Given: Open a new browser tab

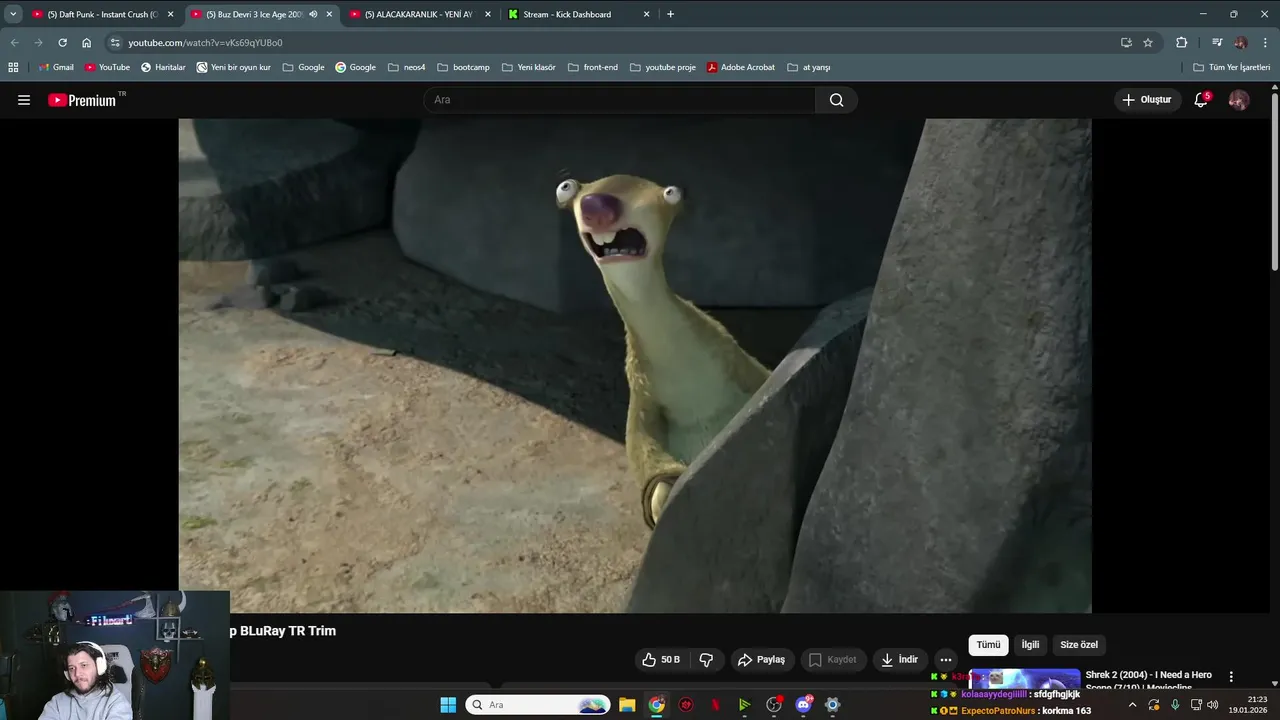Looking at the screenshot, I should [670, 14].
